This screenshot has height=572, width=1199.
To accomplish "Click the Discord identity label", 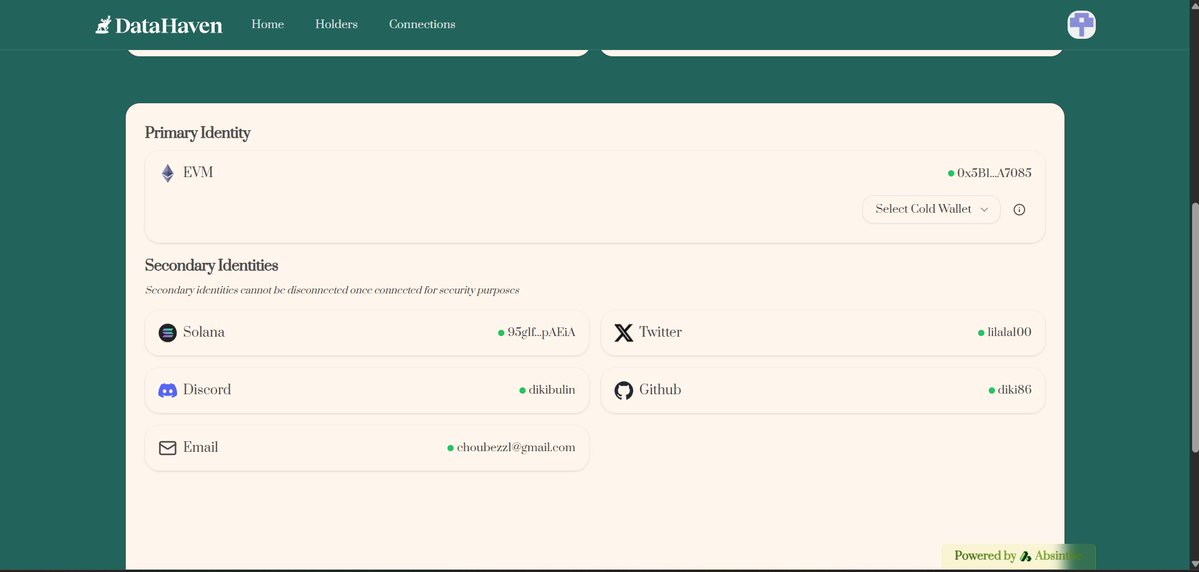I will pos(206,390).
